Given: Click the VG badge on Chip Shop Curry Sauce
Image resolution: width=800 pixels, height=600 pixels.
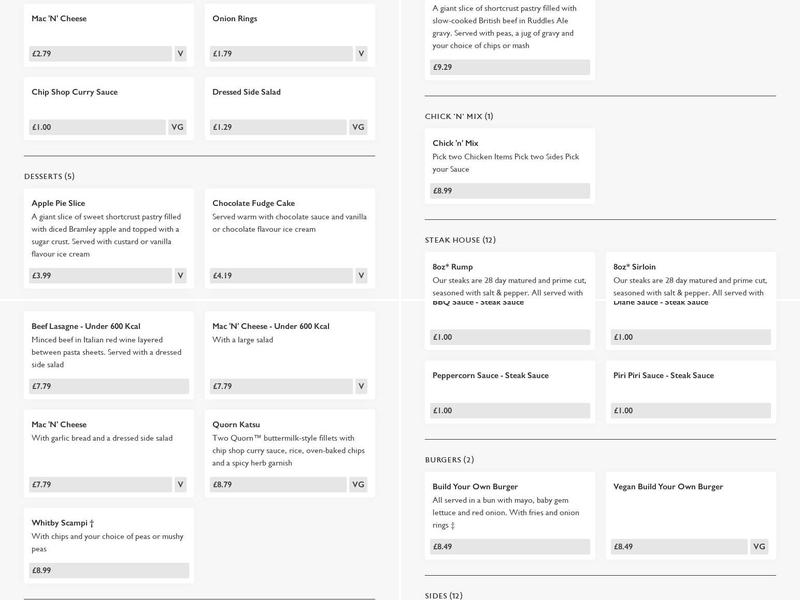Looking at the screenshot, I should click(x=177, y=127).
